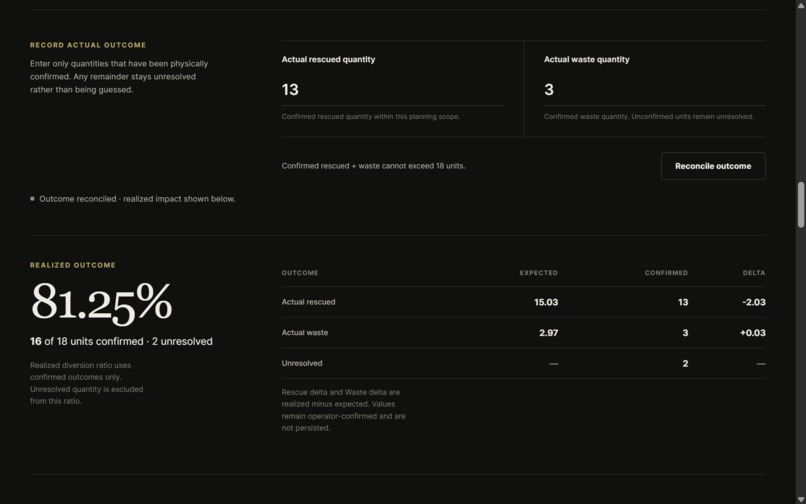
Task: Click the 'Realized diversion ratio' explanation text
Action: click(x=86, y=383)
